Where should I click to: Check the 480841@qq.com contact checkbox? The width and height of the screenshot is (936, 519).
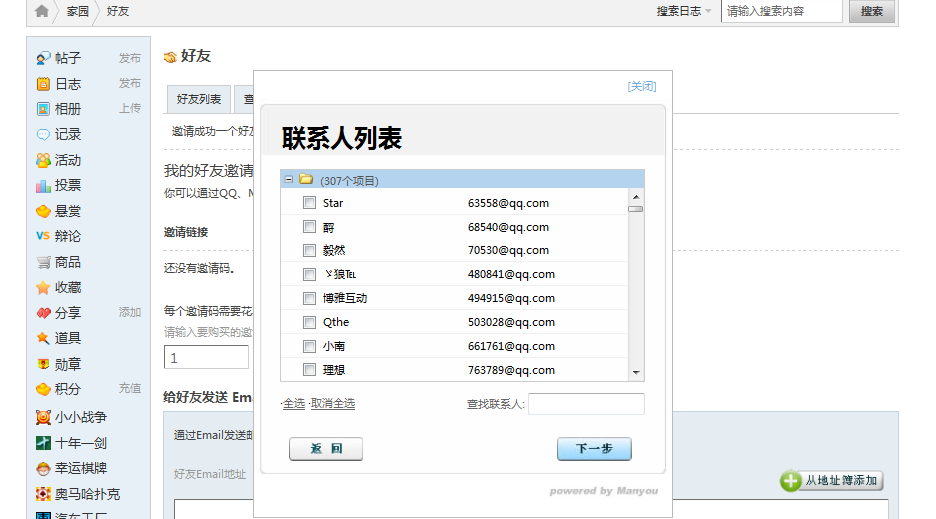309,274
